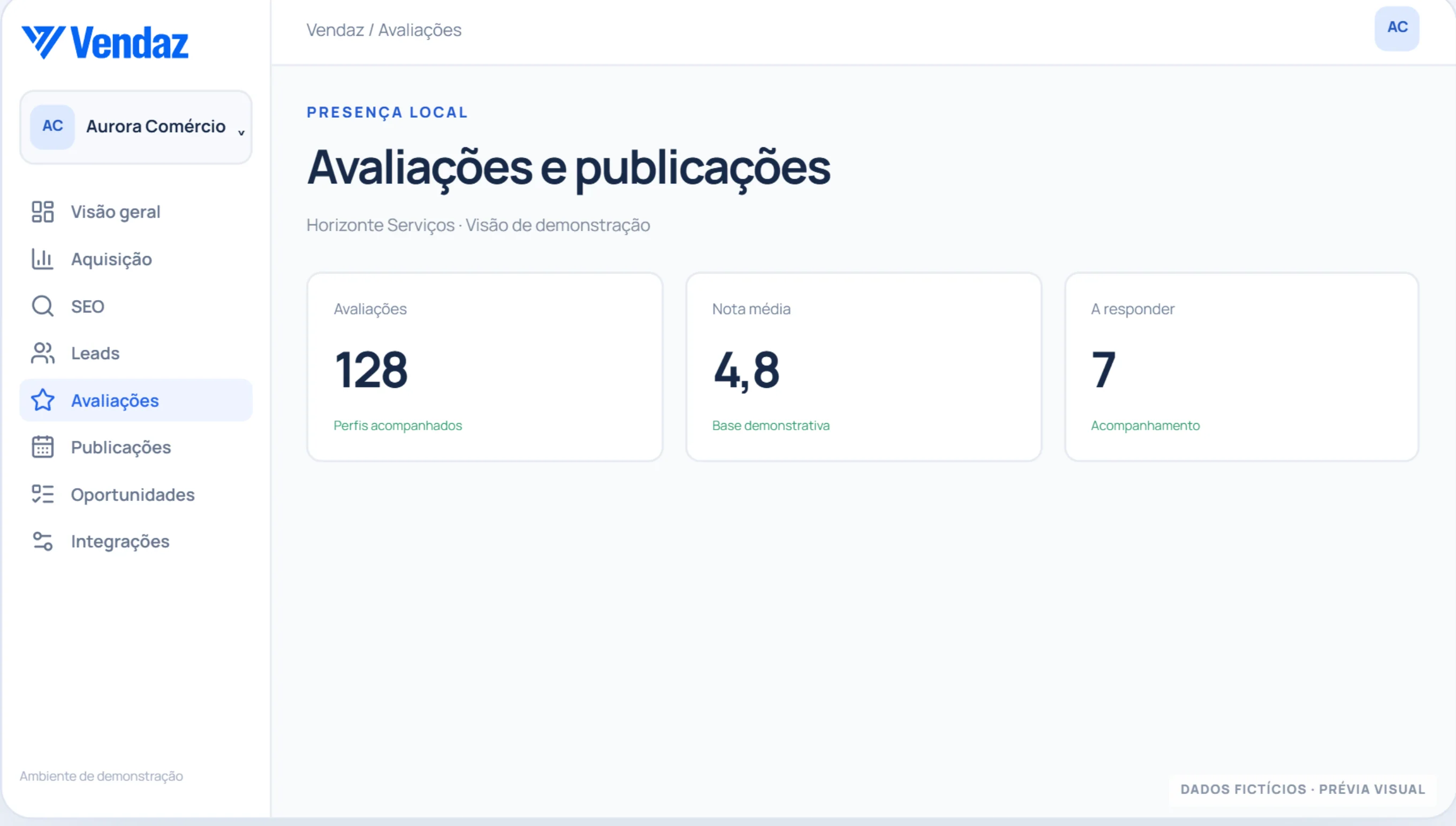Viewport: 1456px width, 826px height.
Task: Open the Integrações page
Action: point(135,541)
